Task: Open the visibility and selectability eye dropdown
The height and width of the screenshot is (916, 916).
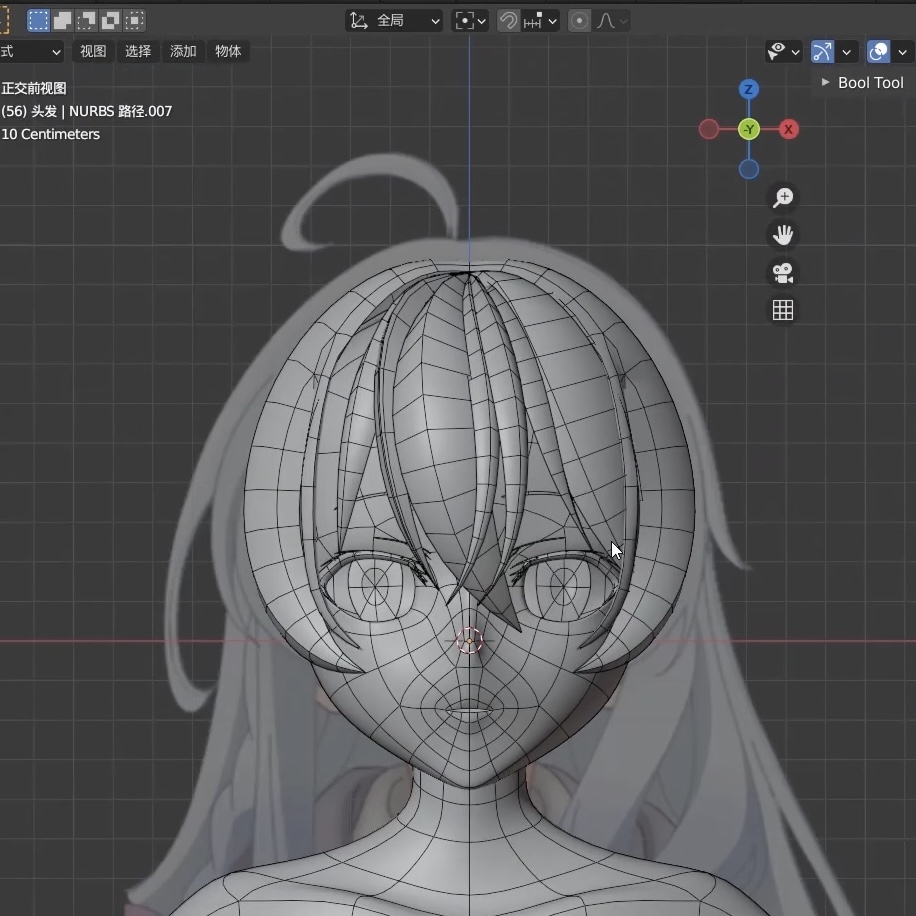Action: [784, 52]
